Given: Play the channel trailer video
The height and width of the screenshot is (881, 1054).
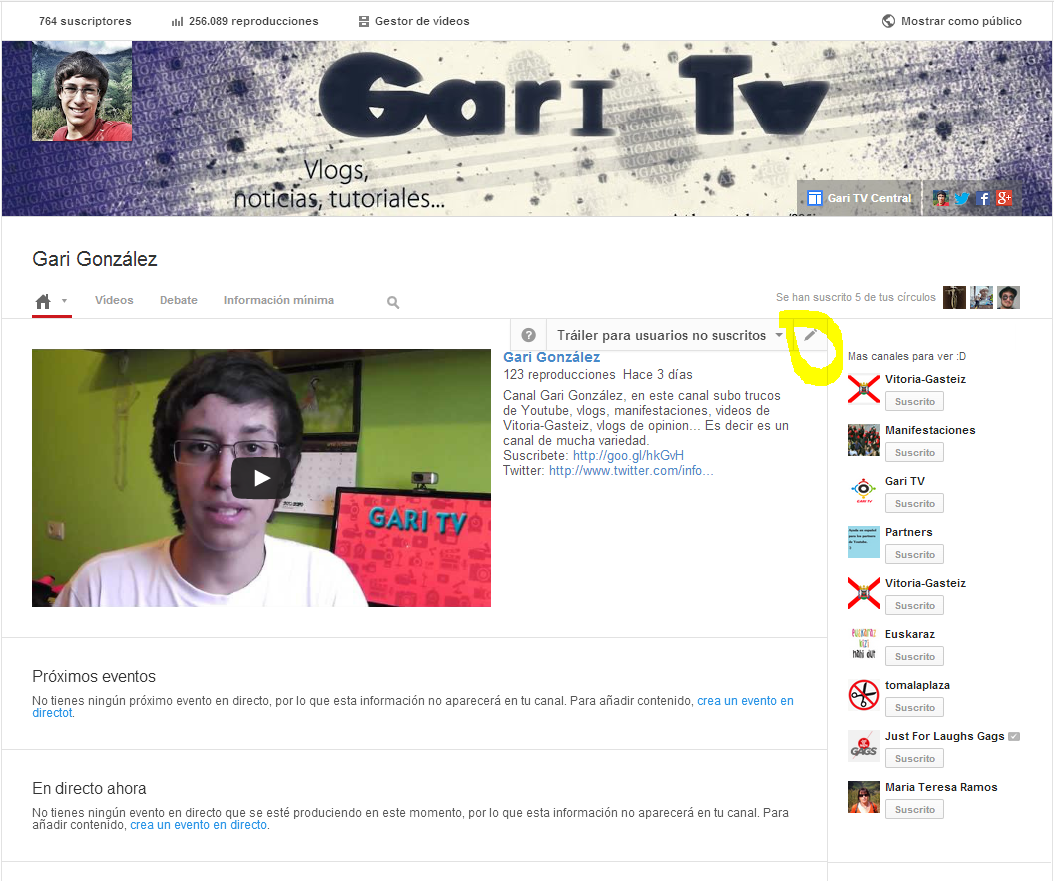Looking at the screenshot, I should point(261,478).
